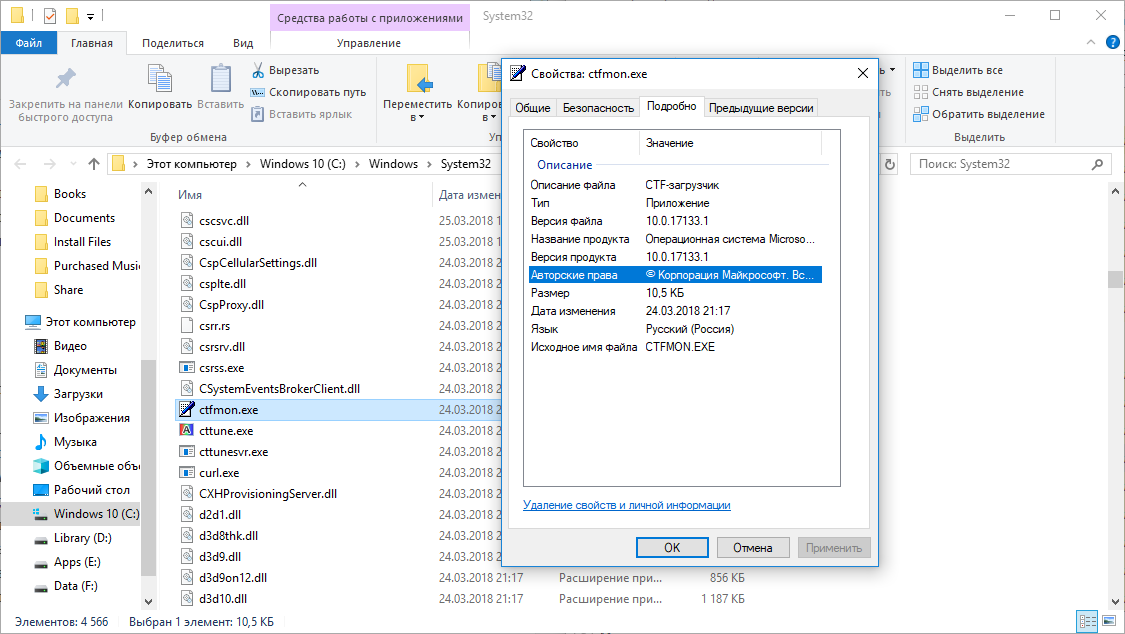This screenshot has height=634, width=1125.
Task: Open Музыка in navigation pane
Action: [x=75, y=442]
